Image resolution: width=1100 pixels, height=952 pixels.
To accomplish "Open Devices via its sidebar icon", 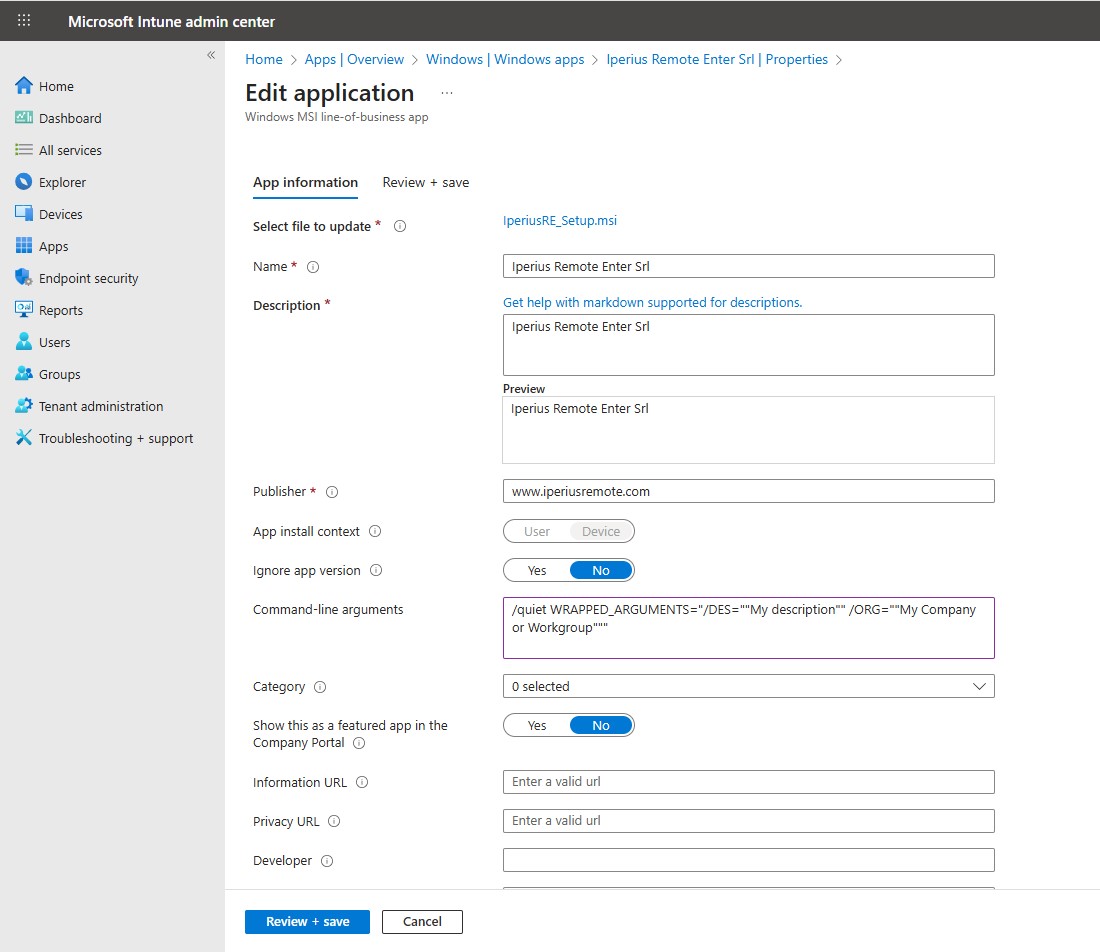I will coord(24,214).
